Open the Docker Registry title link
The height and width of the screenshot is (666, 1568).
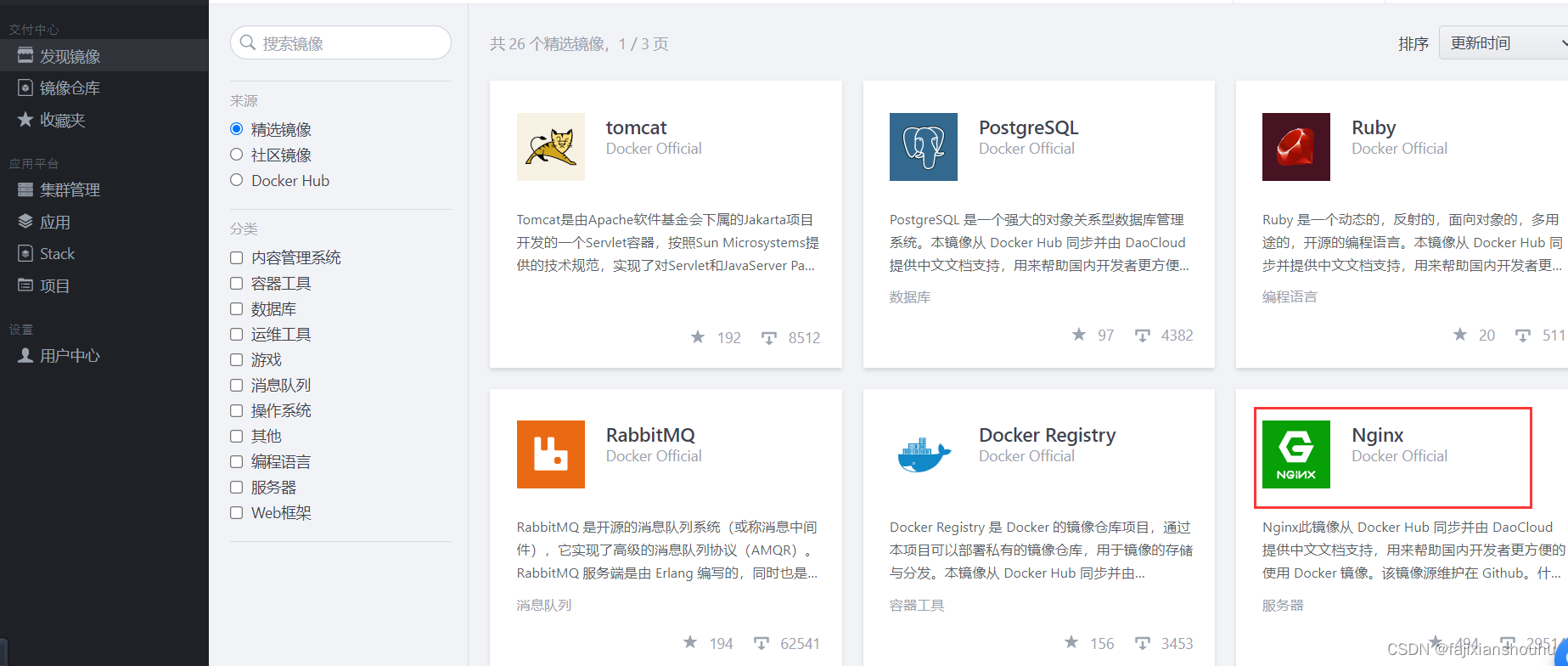click(1047, 435)
